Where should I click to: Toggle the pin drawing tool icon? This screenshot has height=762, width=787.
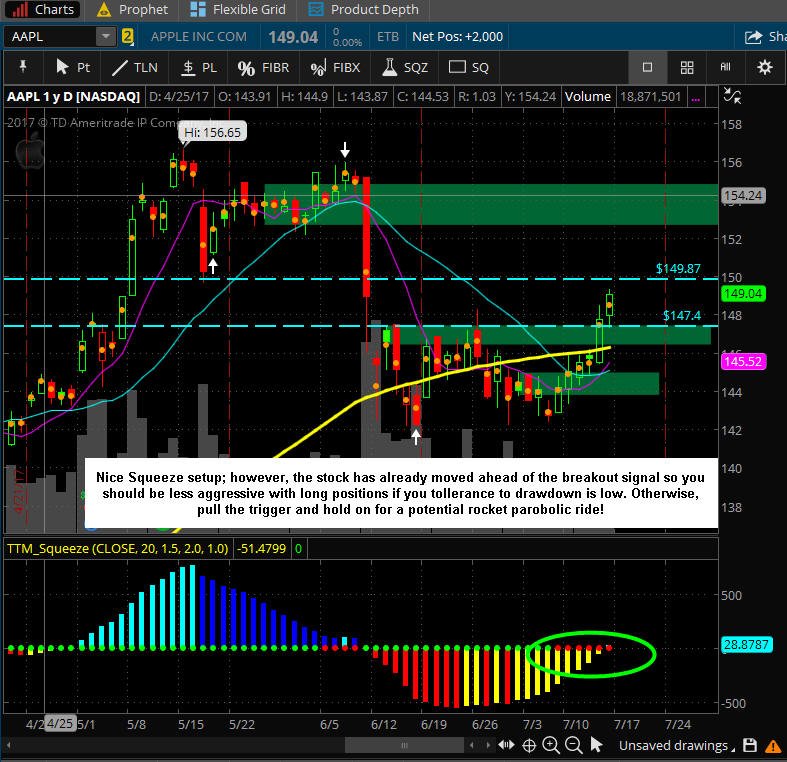tap(23, 67)
